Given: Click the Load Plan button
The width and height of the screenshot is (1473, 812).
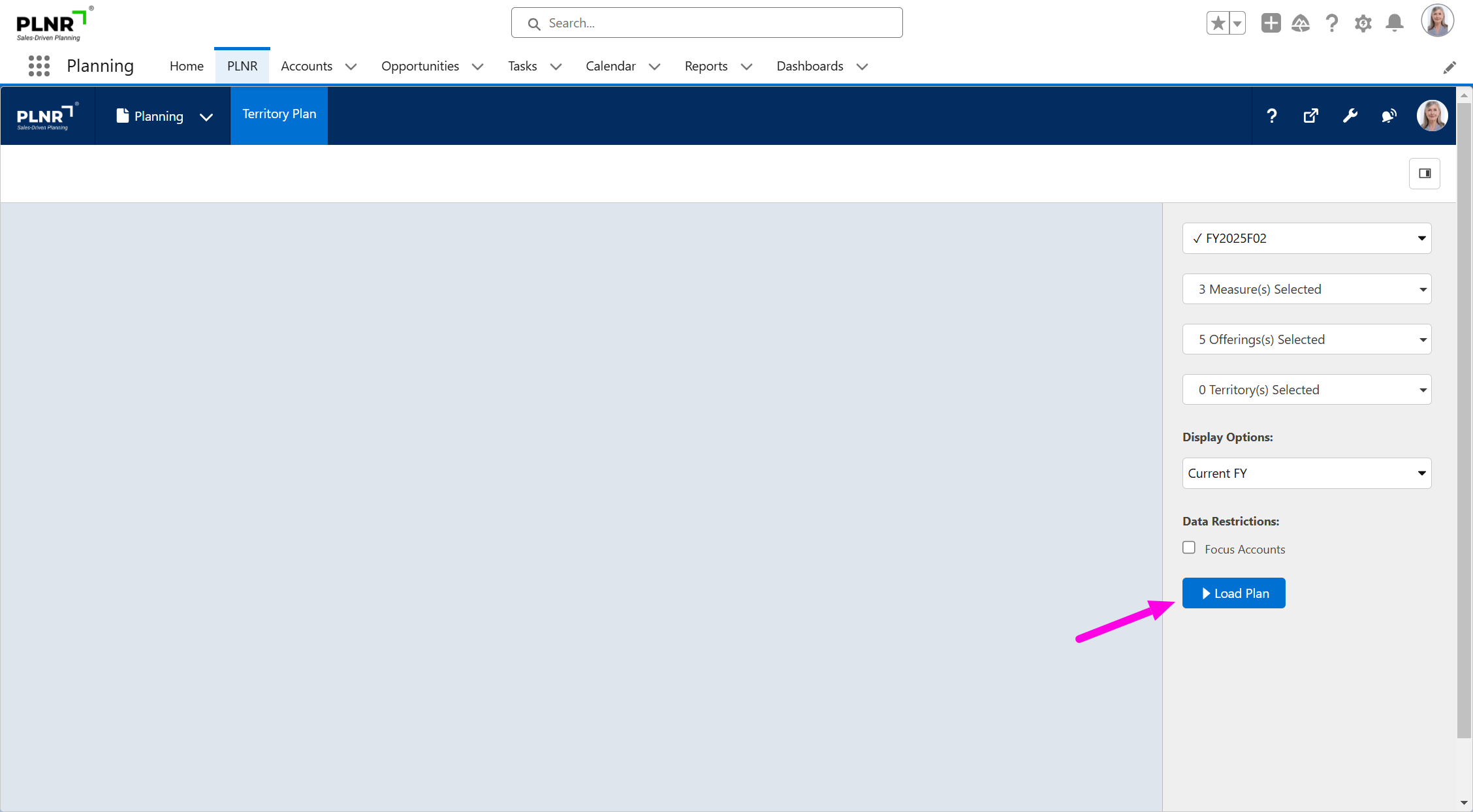Looking at the screenshot, I should (1233, 593).
